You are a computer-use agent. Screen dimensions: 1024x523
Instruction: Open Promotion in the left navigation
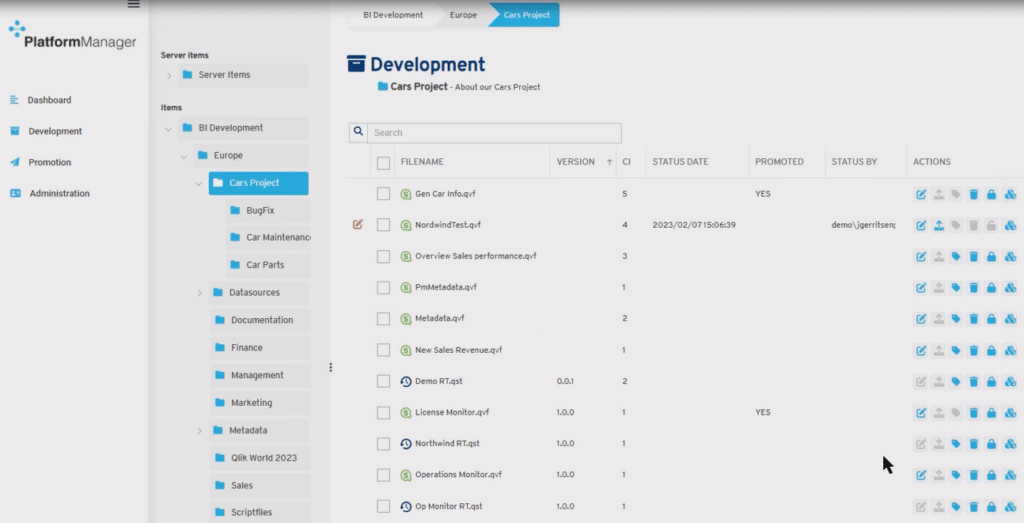[x=49, y=162]
